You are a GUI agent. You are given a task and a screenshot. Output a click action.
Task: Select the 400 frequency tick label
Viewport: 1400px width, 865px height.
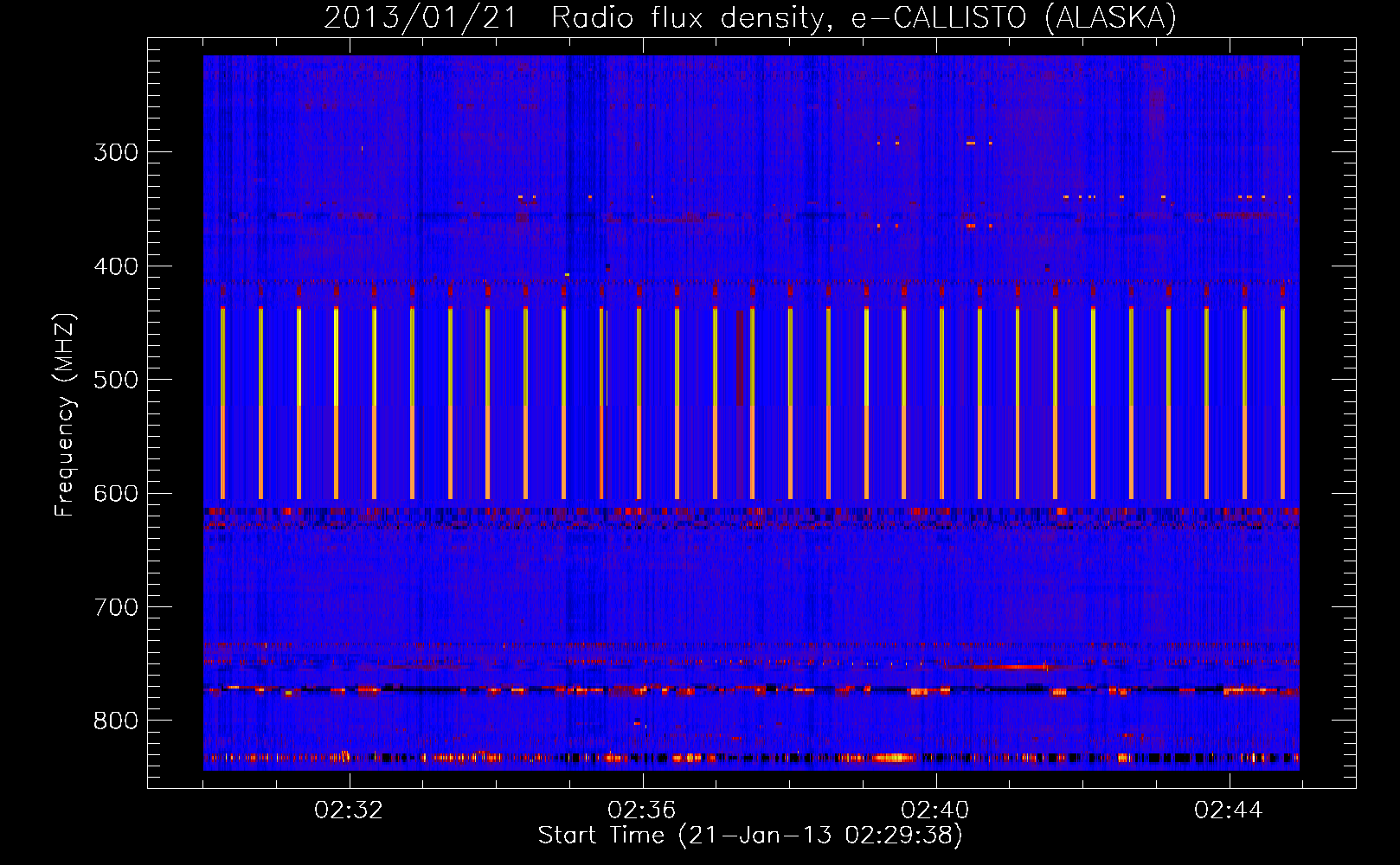pyautogui.click(x=116, y=266)
